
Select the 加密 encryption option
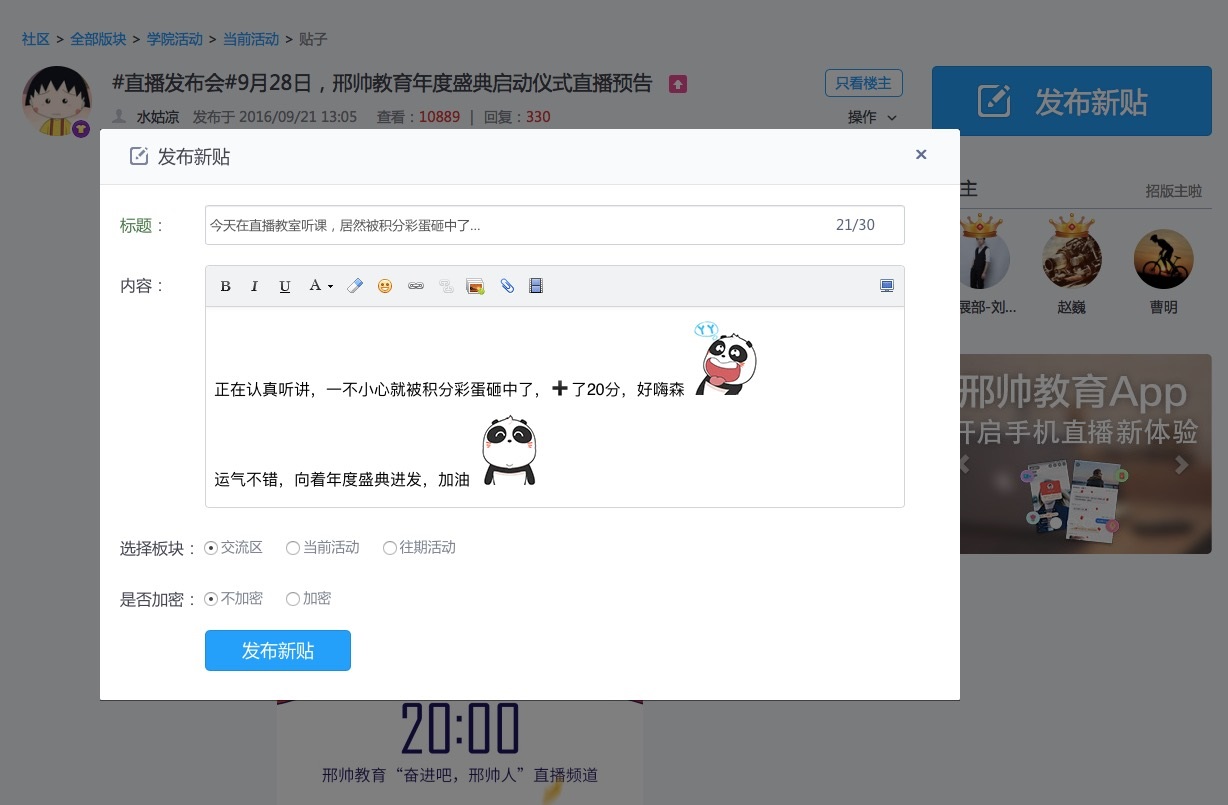click(292, 598)
